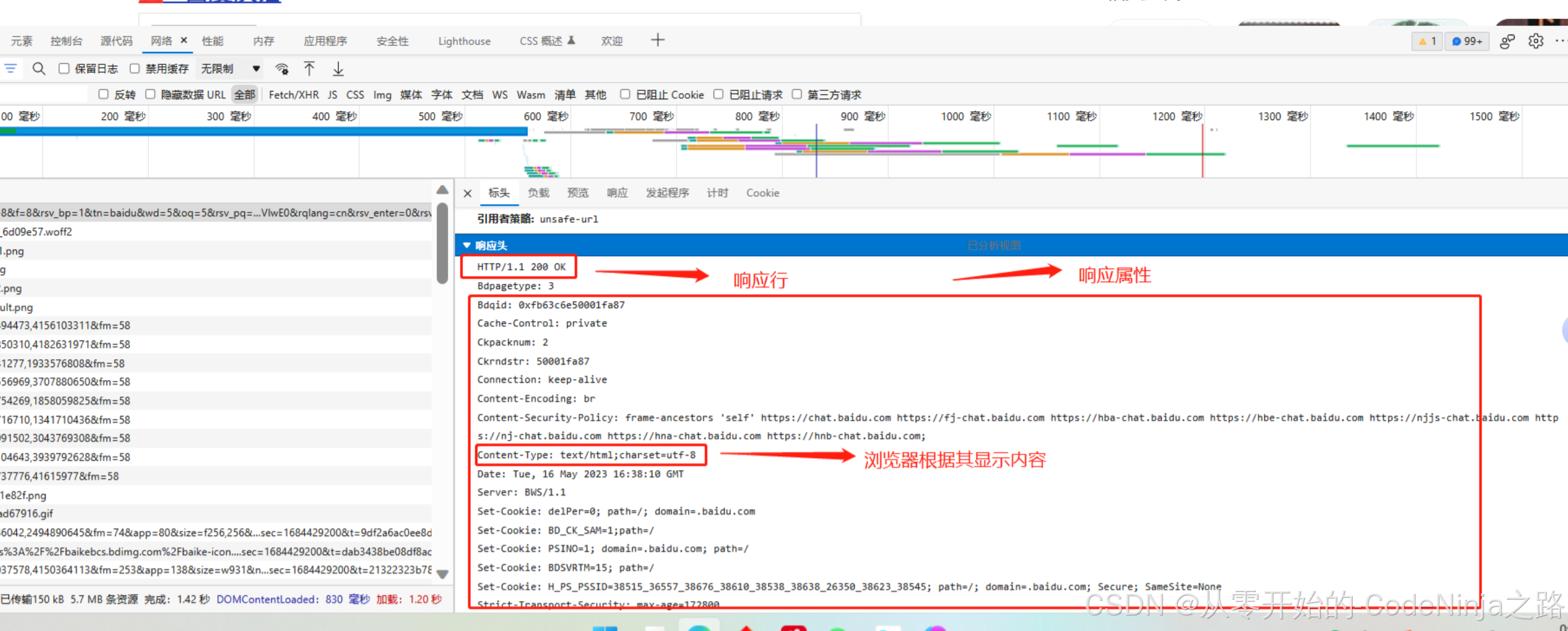Select the 1e82f.png request row
Image resolution: width=1568 pixels, height=631 pixels.
(216, 495)
